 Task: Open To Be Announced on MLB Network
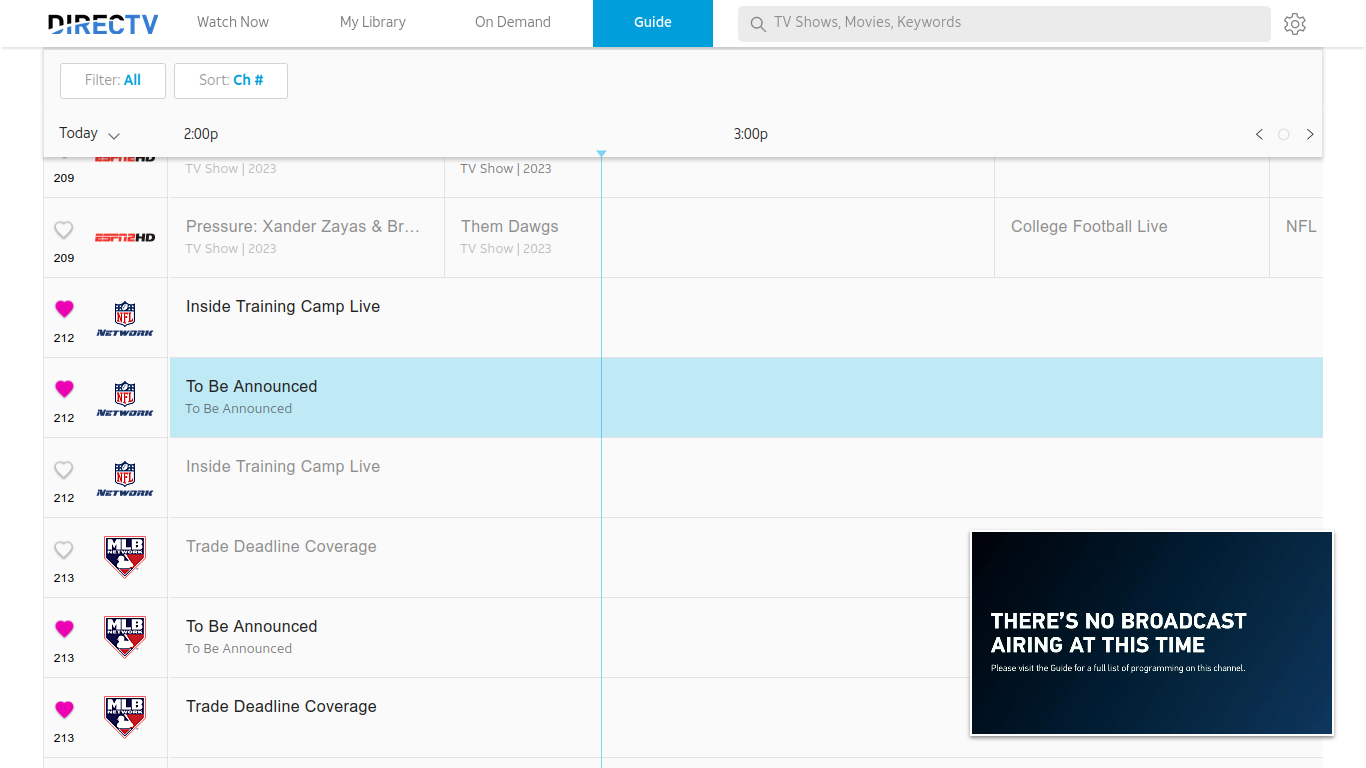(x=570, y=637)
